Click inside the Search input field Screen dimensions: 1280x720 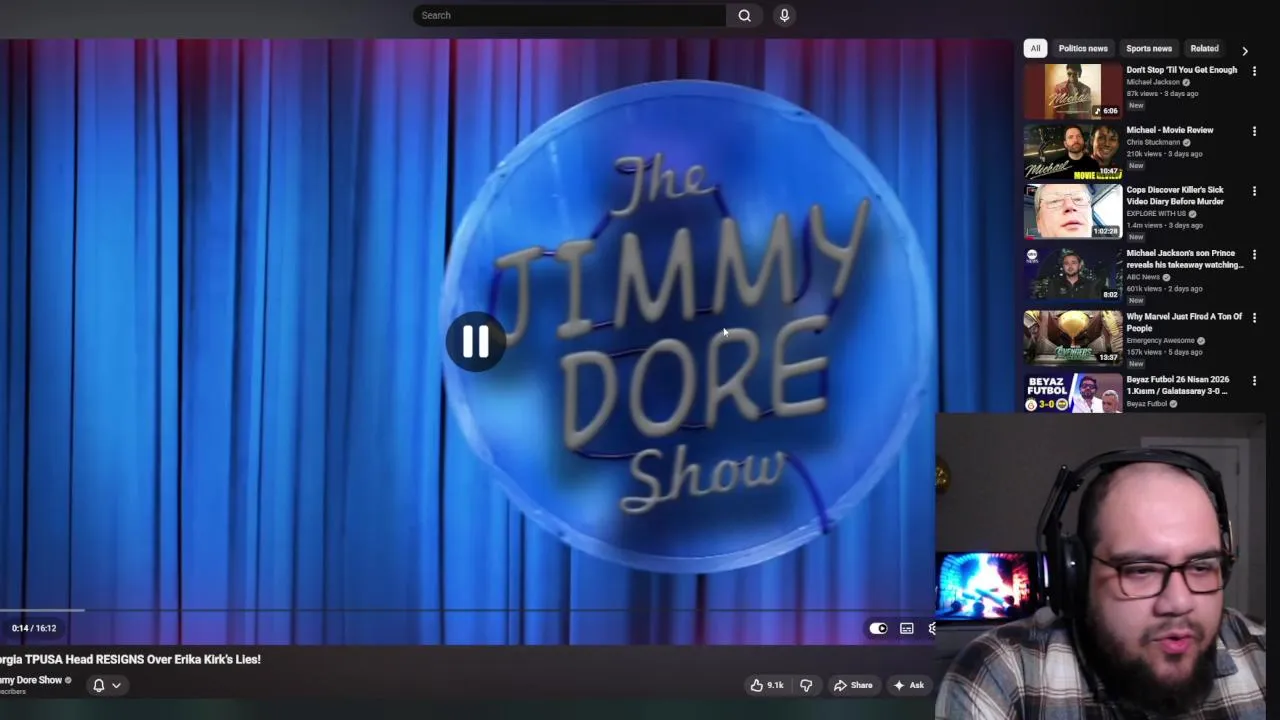click(569, 15)
